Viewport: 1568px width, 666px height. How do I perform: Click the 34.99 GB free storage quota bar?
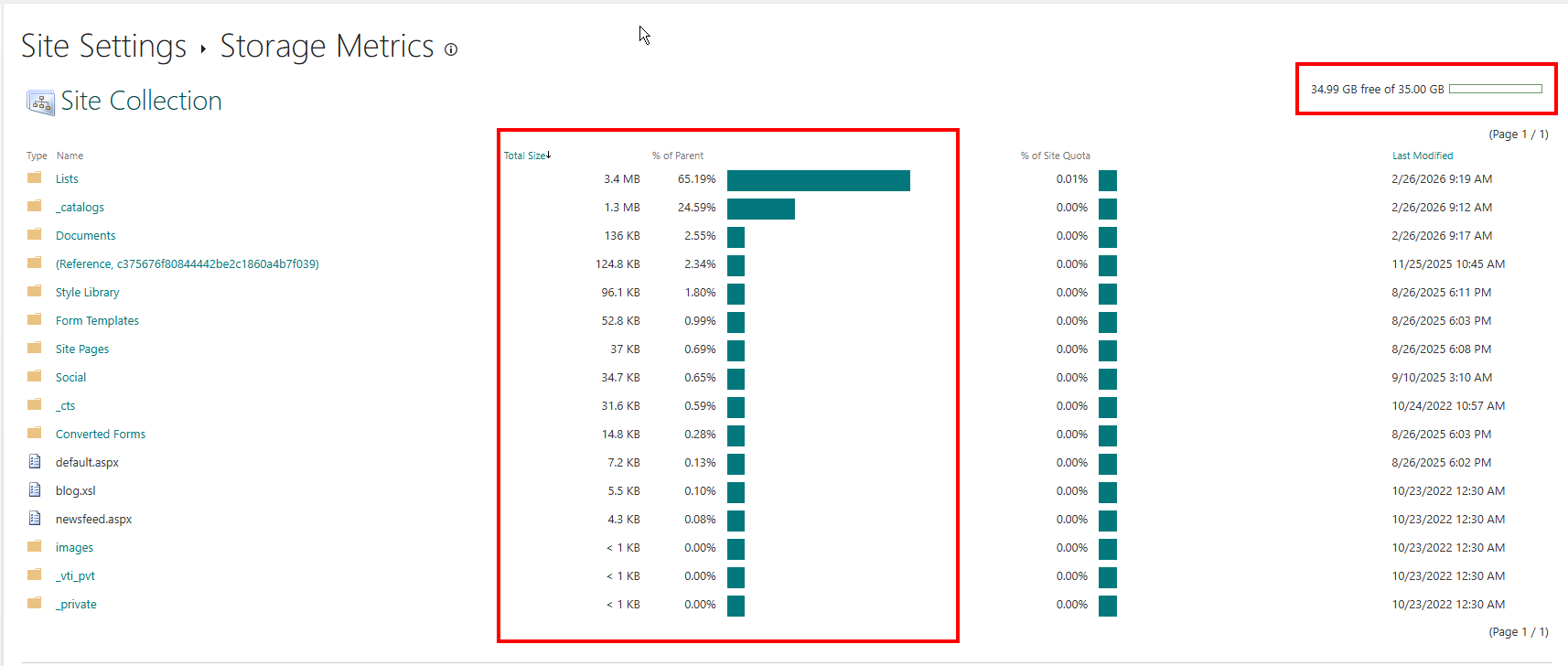pyautogui.click(x=1495, y=89)
